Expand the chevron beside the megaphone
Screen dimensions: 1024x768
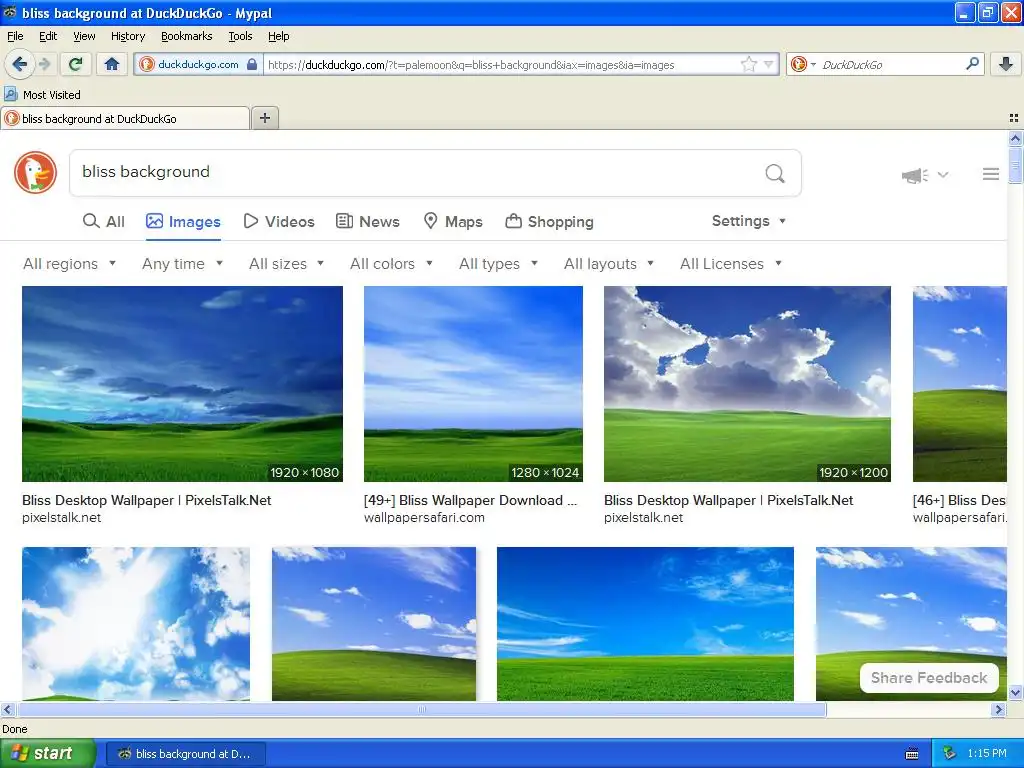[x=943, y=174]
